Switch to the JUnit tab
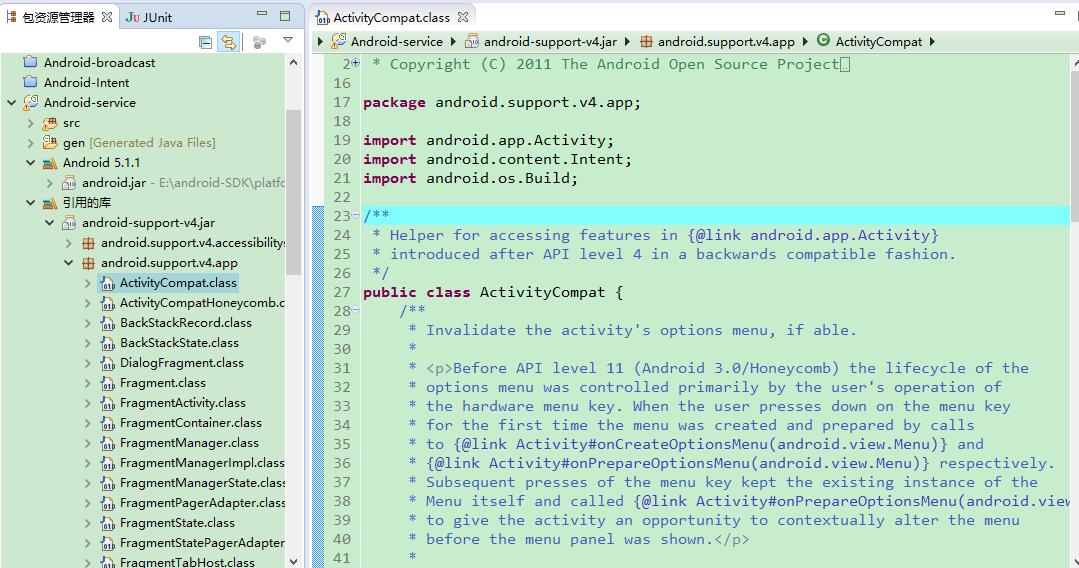Image resolution: width=1079 pixels, height=568 pixels. (x=149, y=17)
